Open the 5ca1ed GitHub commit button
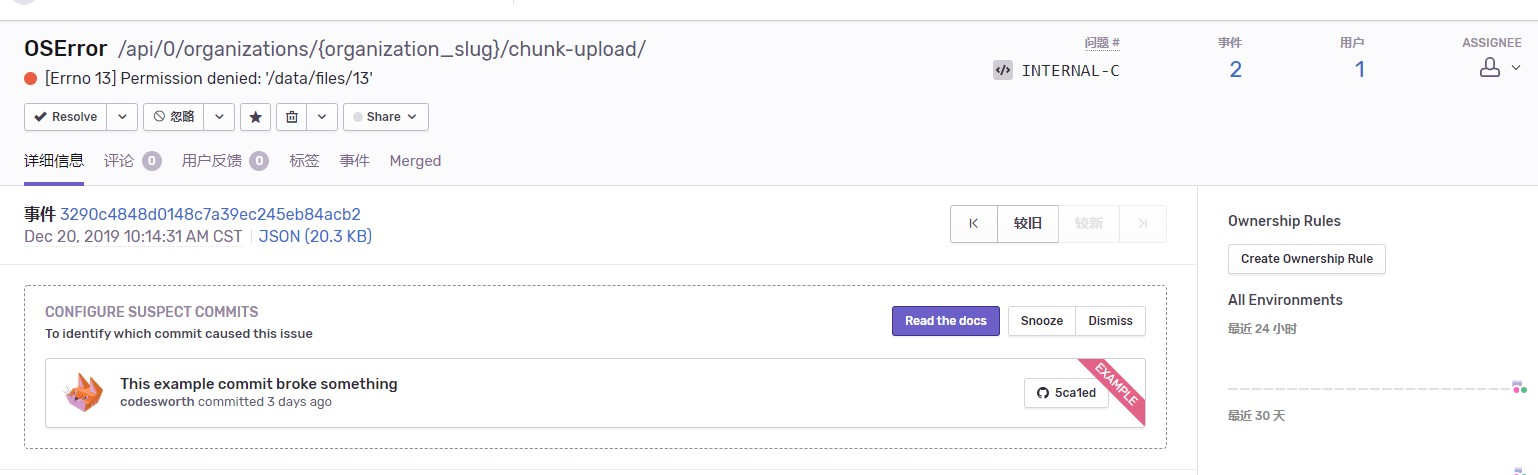 tap(1066, 393)
